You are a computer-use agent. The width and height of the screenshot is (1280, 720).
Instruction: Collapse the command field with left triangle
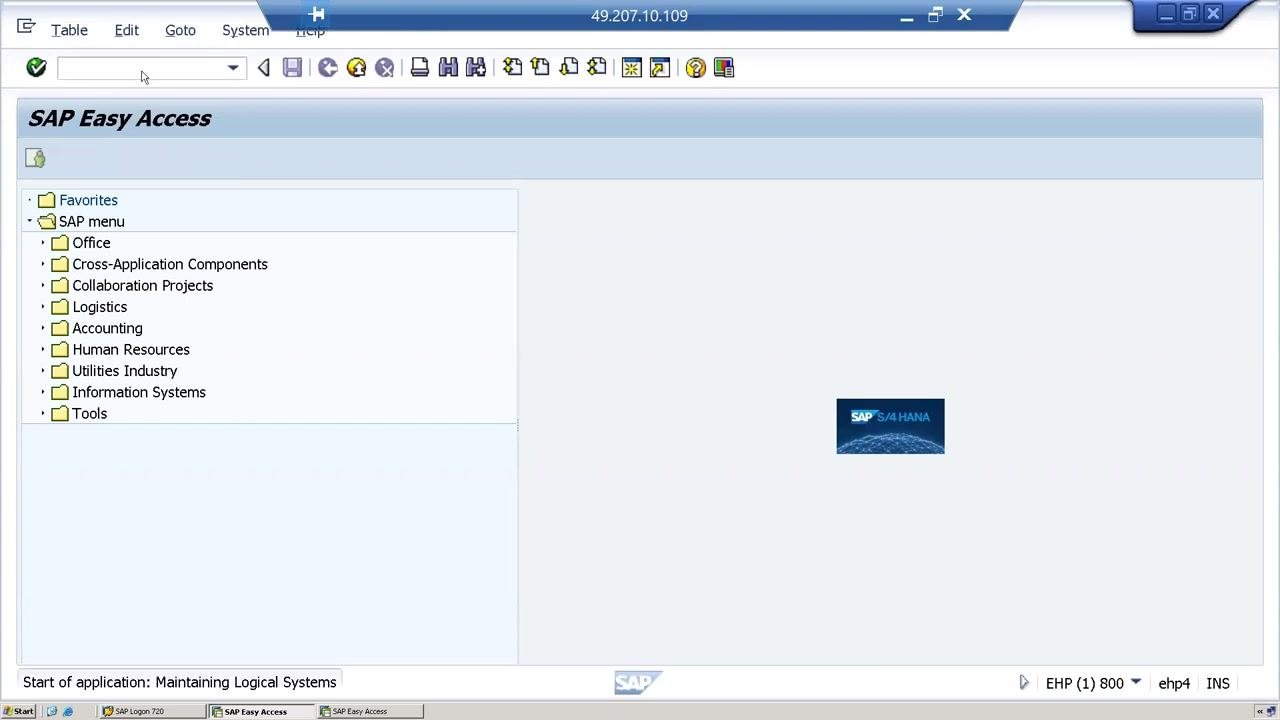(264, 68)
